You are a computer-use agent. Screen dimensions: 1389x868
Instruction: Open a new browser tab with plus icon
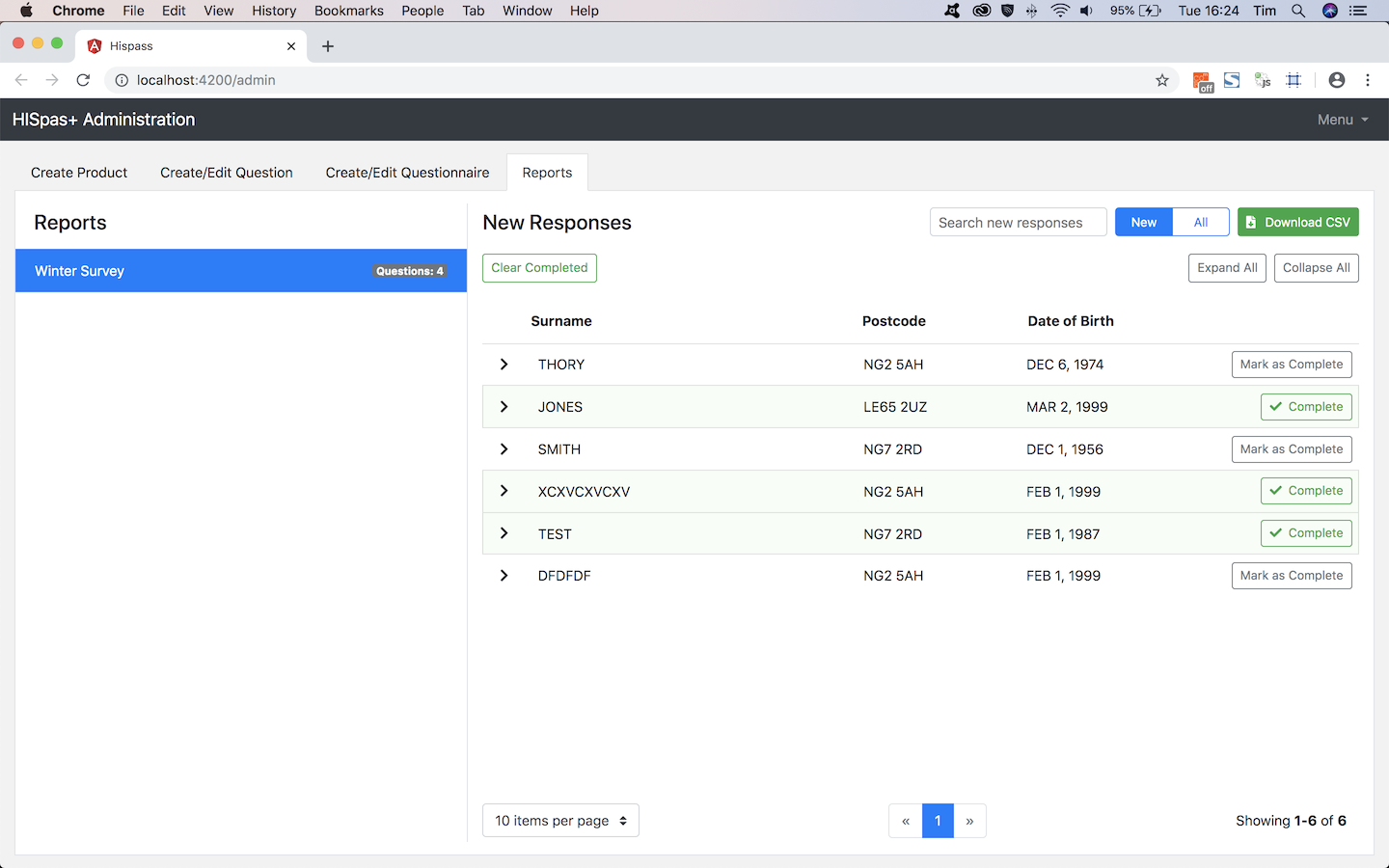(328, 46)
